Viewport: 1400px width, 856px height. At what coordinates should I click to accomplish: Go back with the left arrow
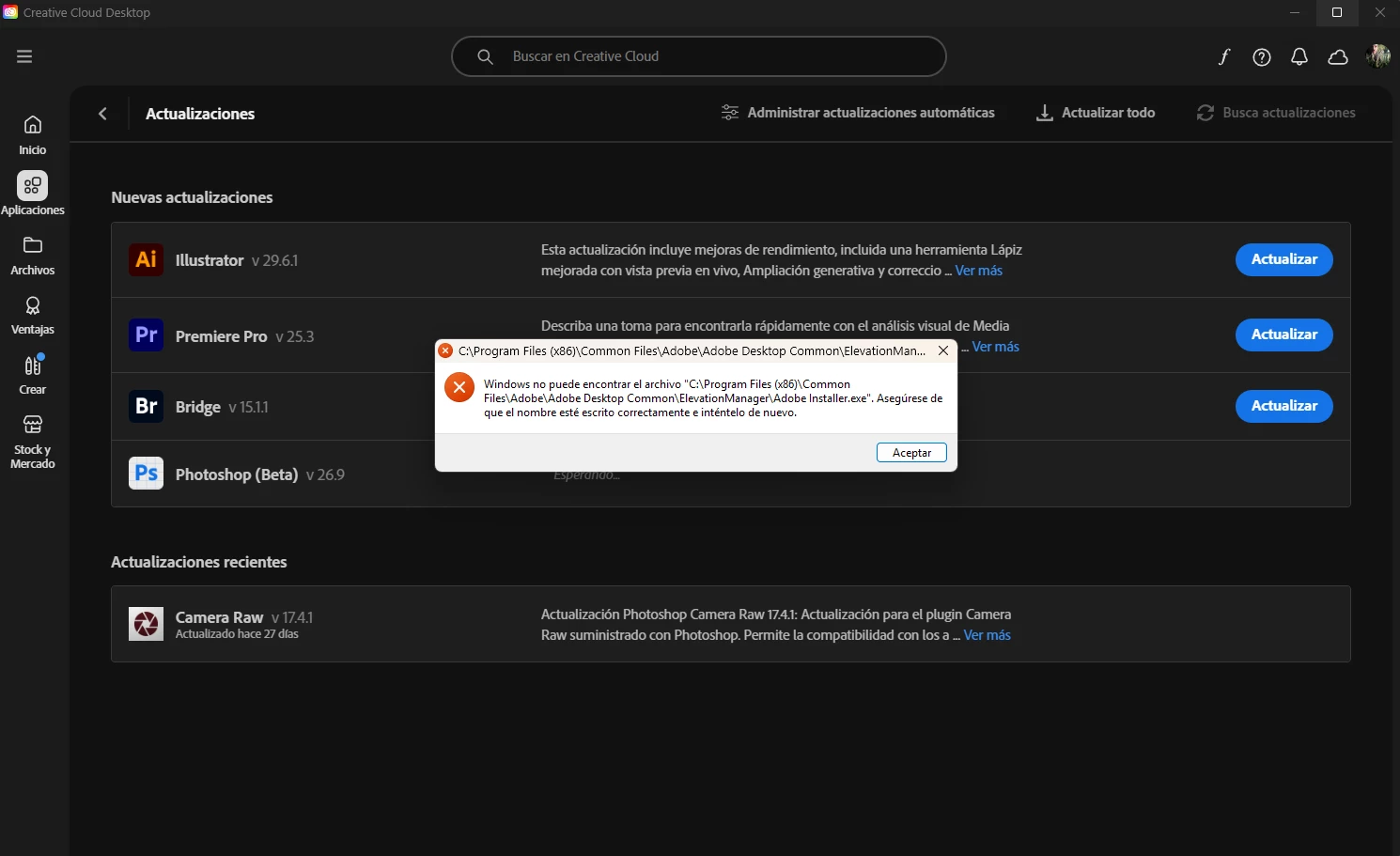pyautogui.click(x=102, y=114)
